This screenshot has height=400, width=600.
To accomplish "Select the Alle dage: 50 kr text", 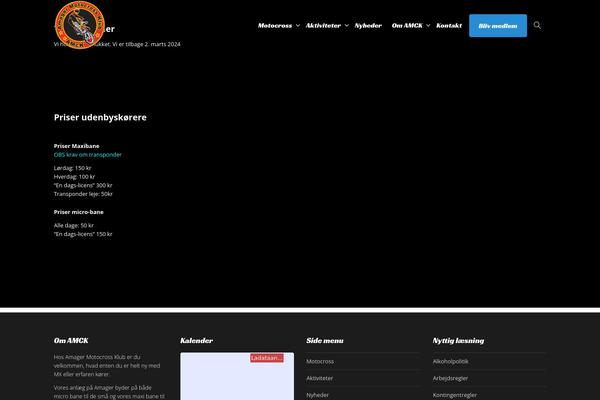I will click(x=73, y=225).
